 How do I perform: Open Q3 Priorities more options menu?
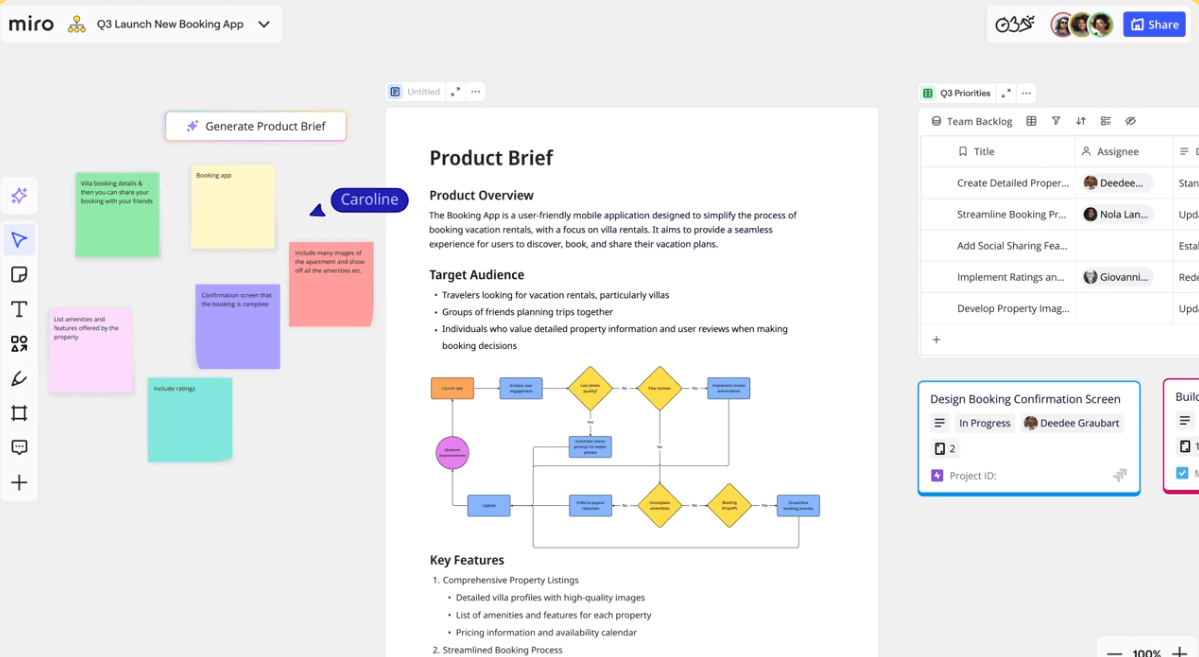[1026, 93]
